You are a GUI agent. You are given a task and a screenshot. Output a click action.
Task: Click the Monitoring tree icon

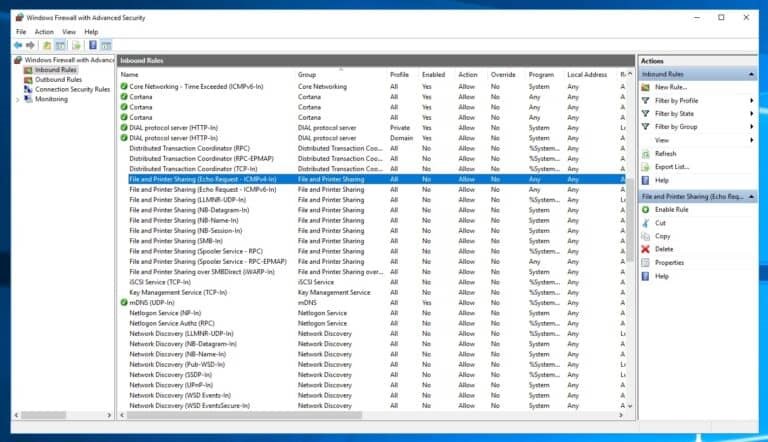coord(28,99)
